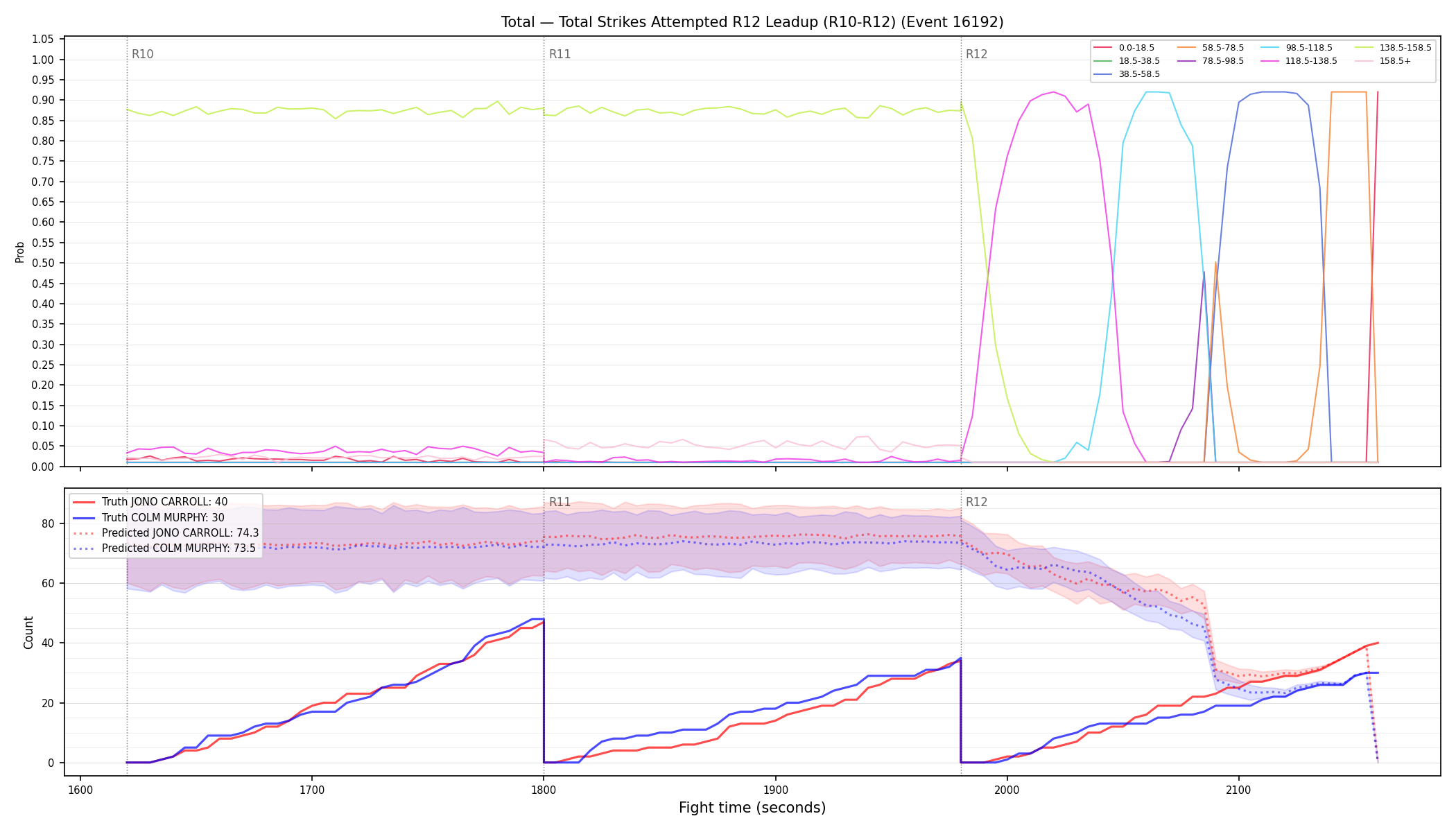
Task: Click the 2000 x-axis tick label
Action: [x=1007, y=790]
